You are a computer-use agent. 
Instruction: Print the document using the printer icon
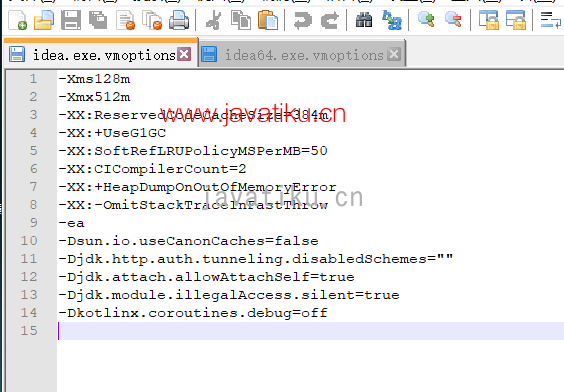pyautogui.click(x=179, y=20)
